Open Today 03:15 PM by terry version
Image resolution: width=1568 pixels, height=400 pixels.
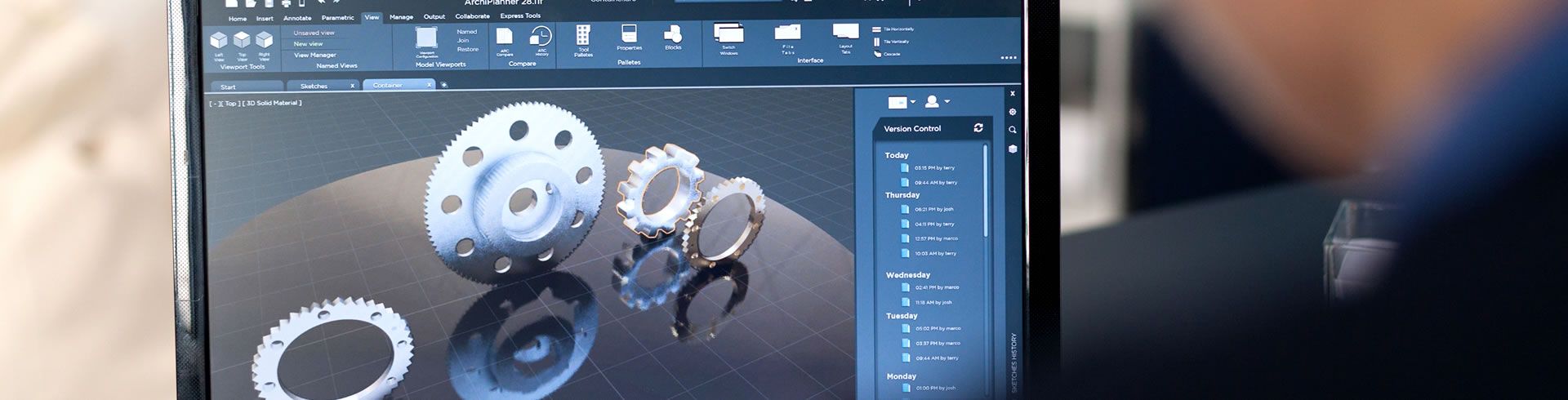tap(927, 168)
